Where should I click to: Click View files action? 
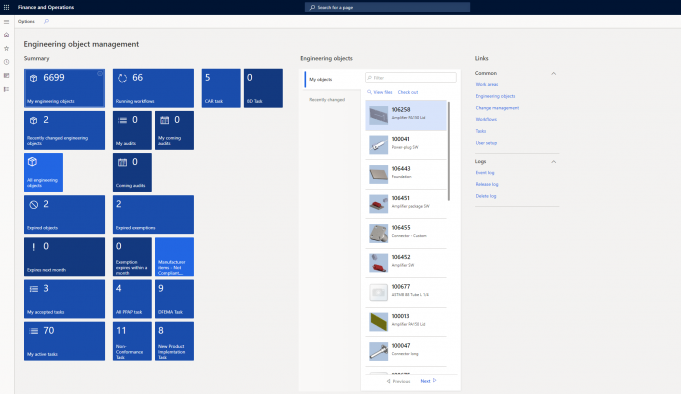[x=380, y=92]
